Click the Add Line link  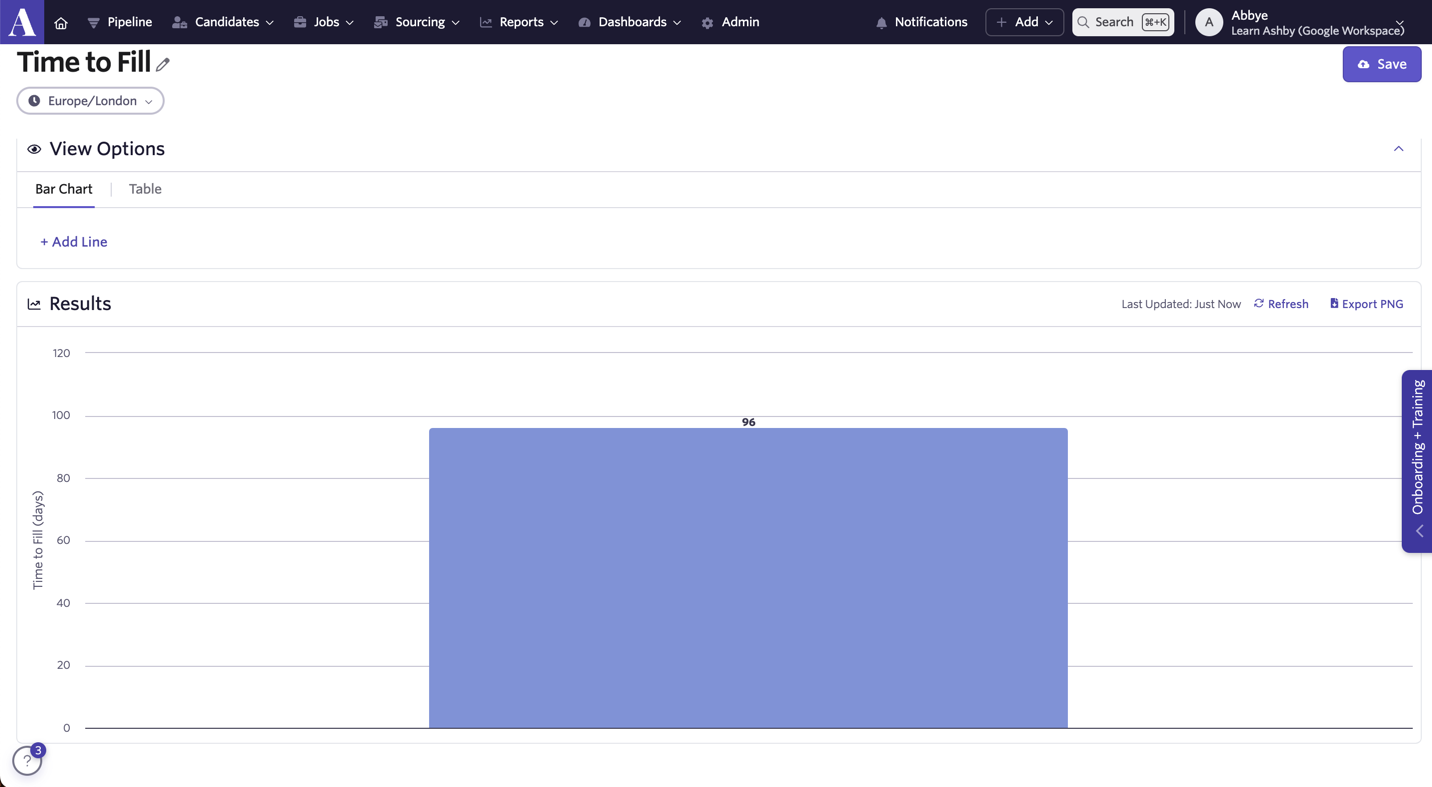coord(74,242)
